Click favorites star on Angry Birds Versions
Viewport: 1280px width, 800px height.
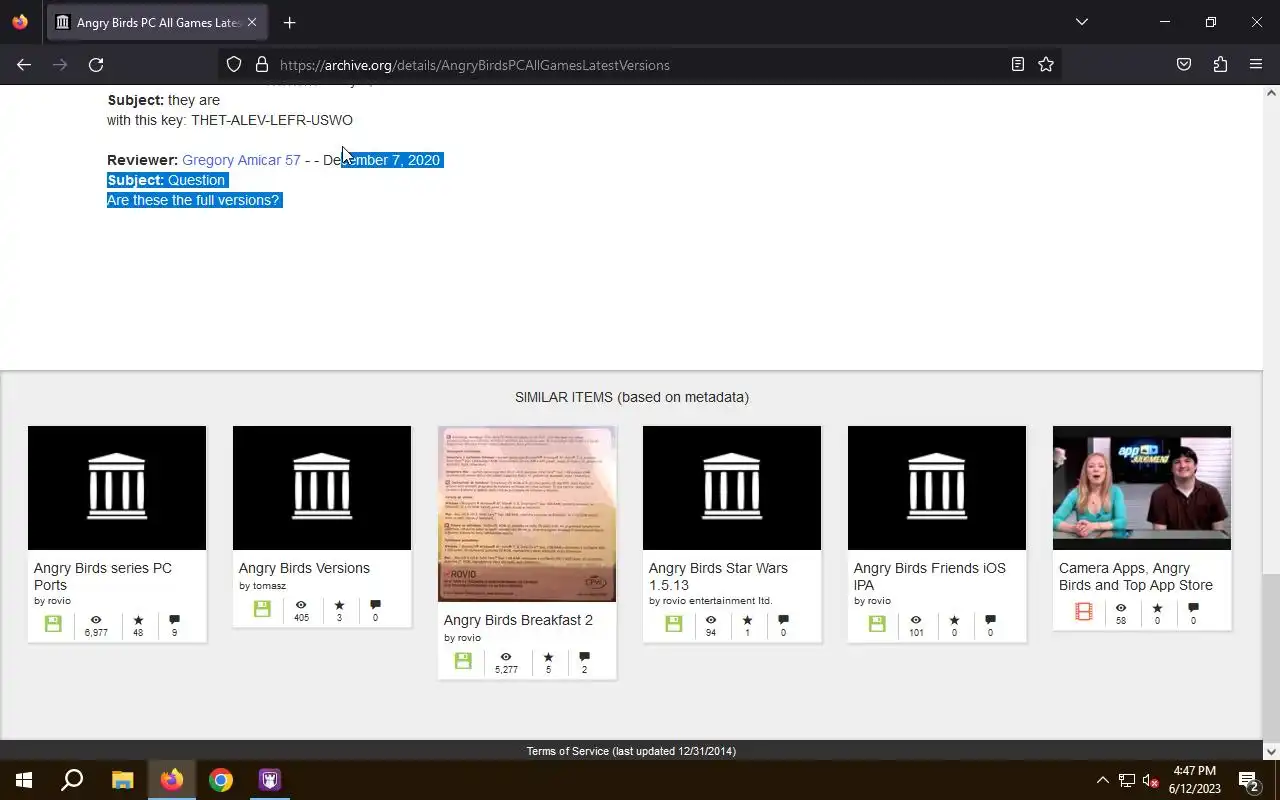[x=339, y=605]
